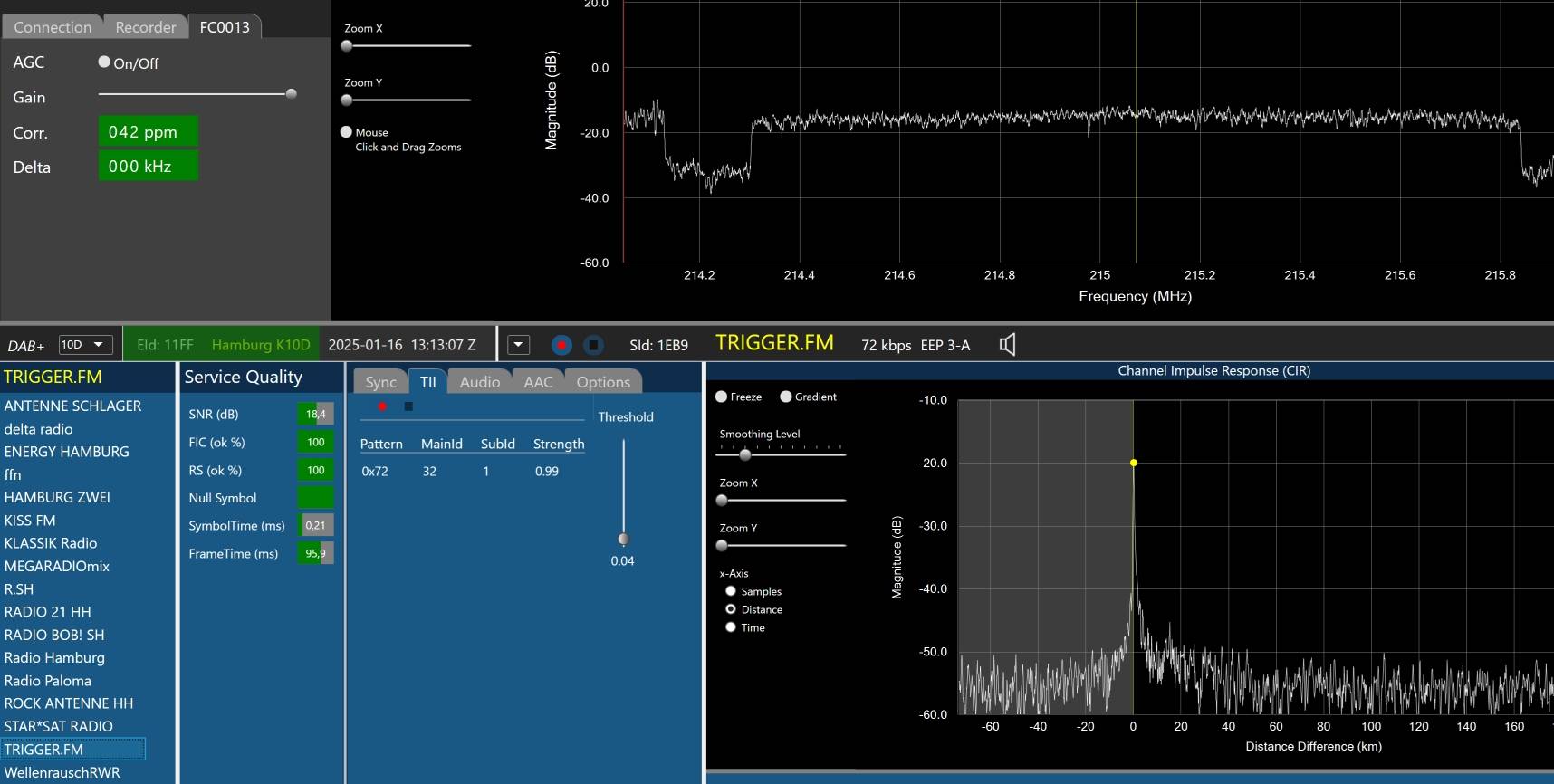The width and height of the screenshot is (1554, 784).
Task: Choose ROCK ANTENNE HH from the service list
Action: coord(69,703)
